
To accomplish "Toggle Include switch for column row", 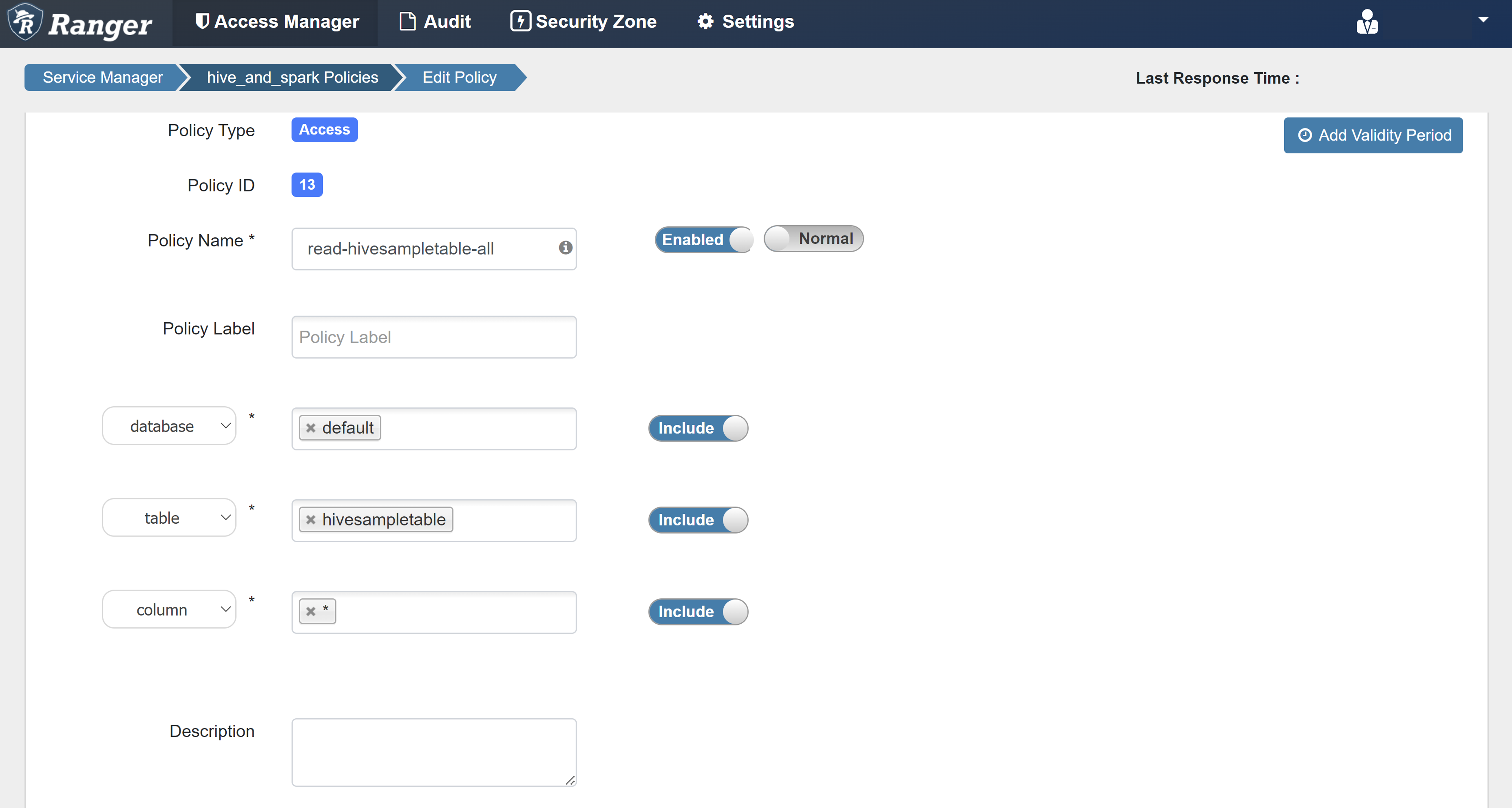I will [698, 612].
